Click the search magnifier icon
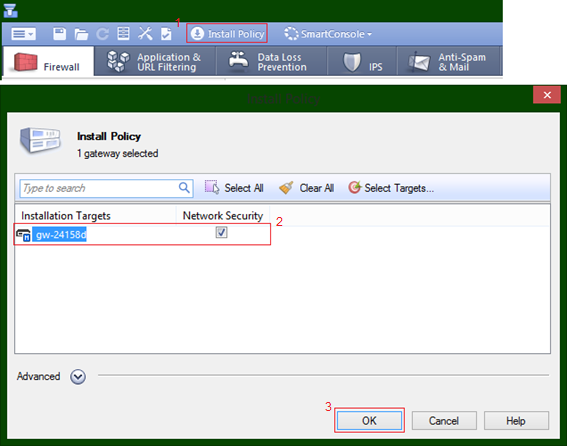This screenshot has height=446, width=567. (x=184, y=188)
